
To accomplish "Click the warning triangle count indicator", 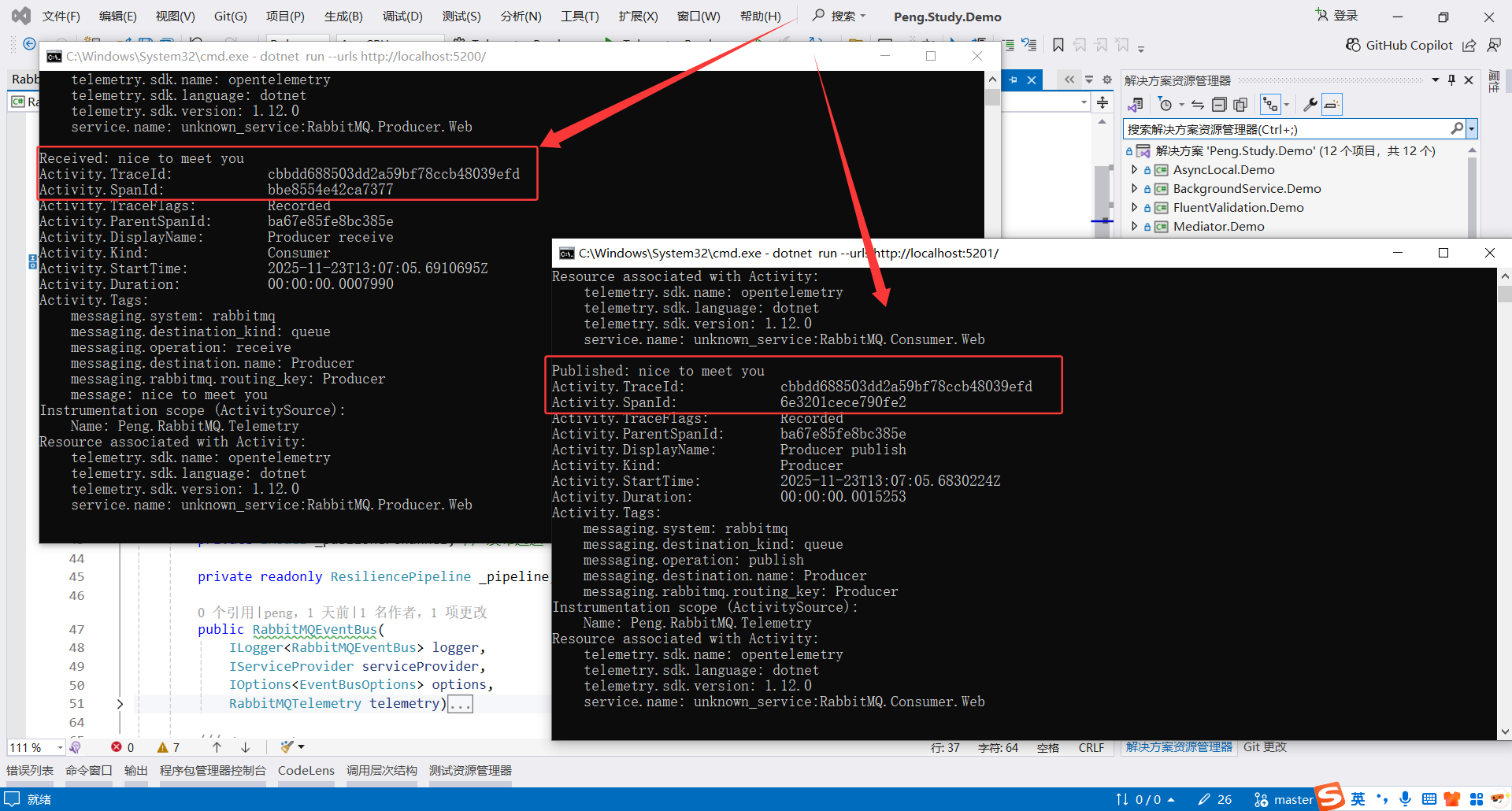I will (169, 747).
